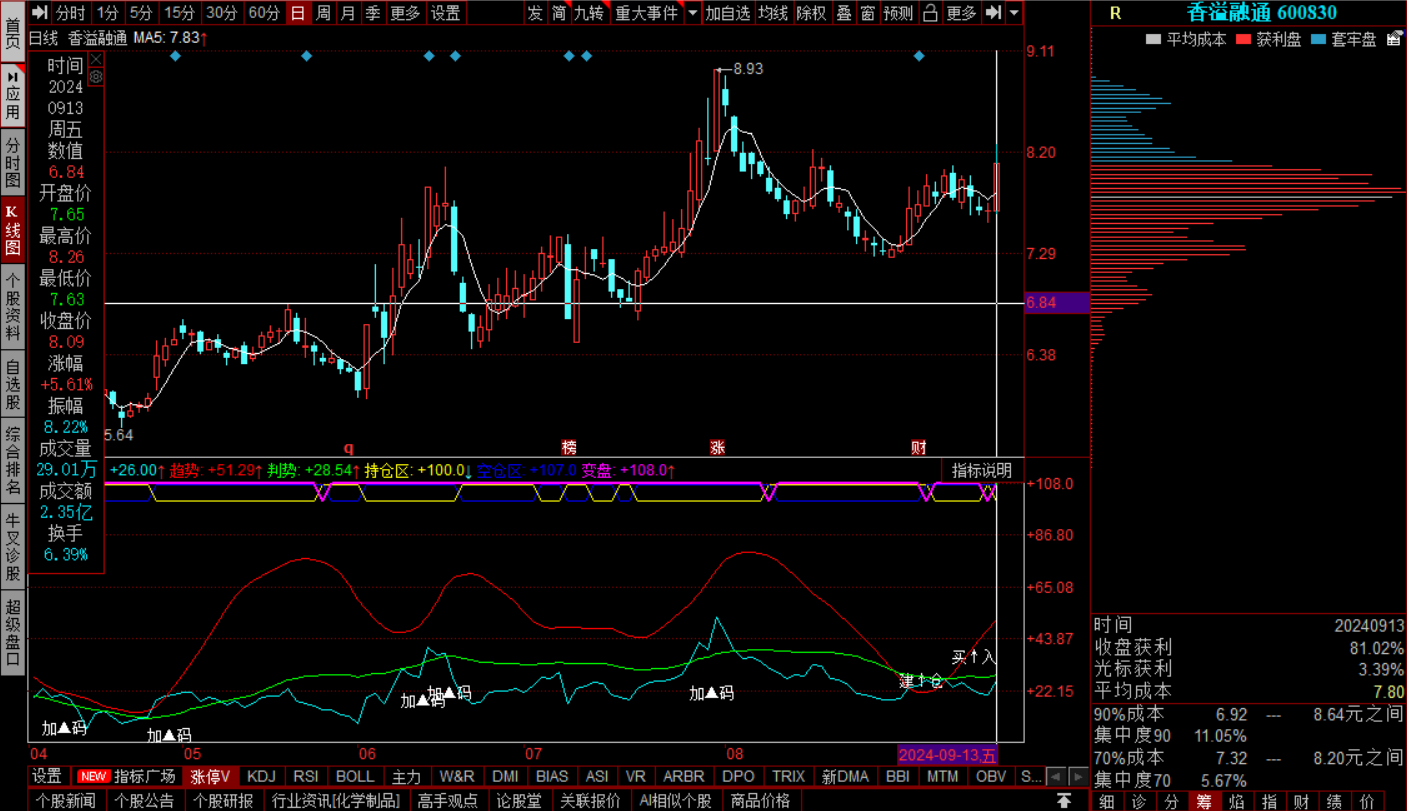Toggle 预测 forecast display
Viewport: 1407px width, 811px height.
(x=898, y=13)
